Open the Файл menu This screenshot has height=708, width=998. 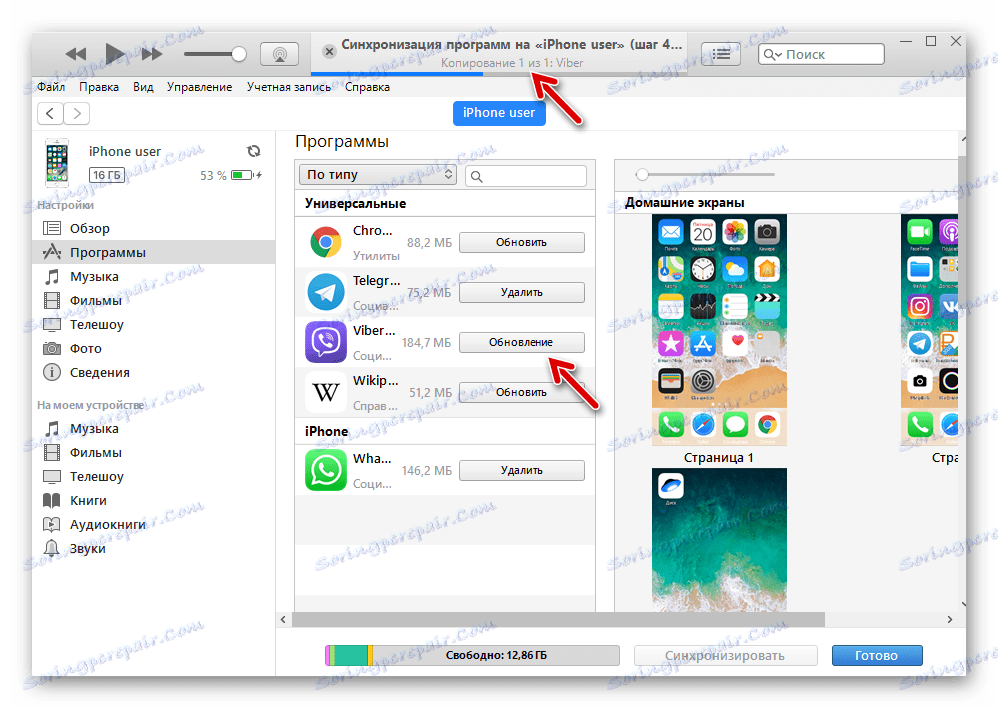point(50,87)
